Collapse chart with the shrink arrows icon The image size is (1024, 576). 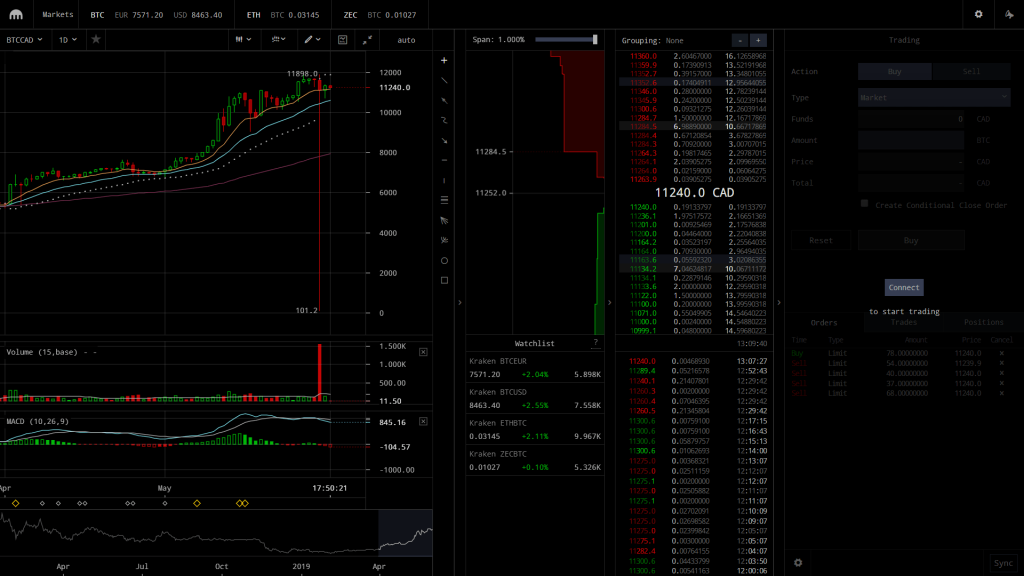point(367,39)
